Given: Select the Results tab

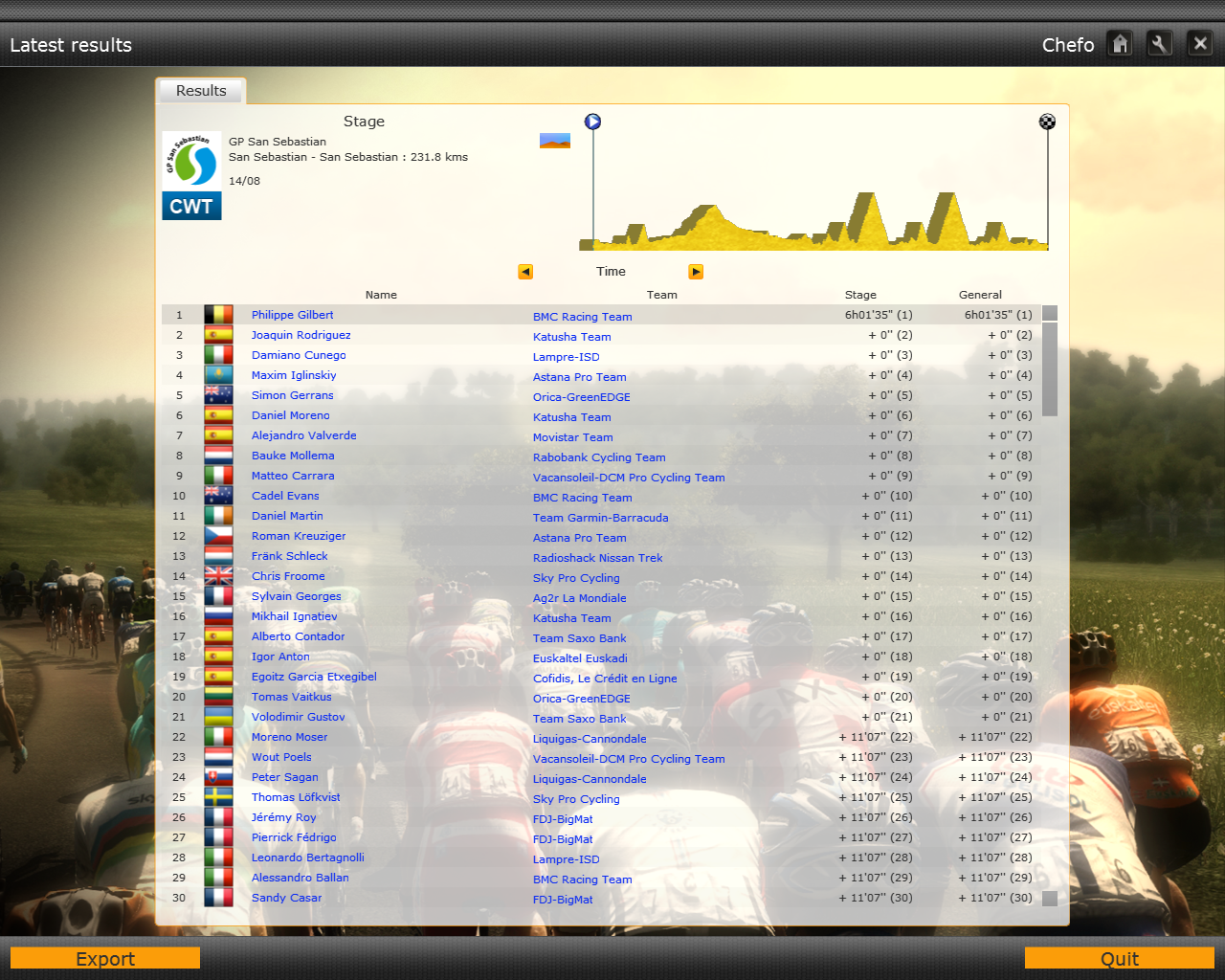Looking at the screenshot, I should [201, 91].
